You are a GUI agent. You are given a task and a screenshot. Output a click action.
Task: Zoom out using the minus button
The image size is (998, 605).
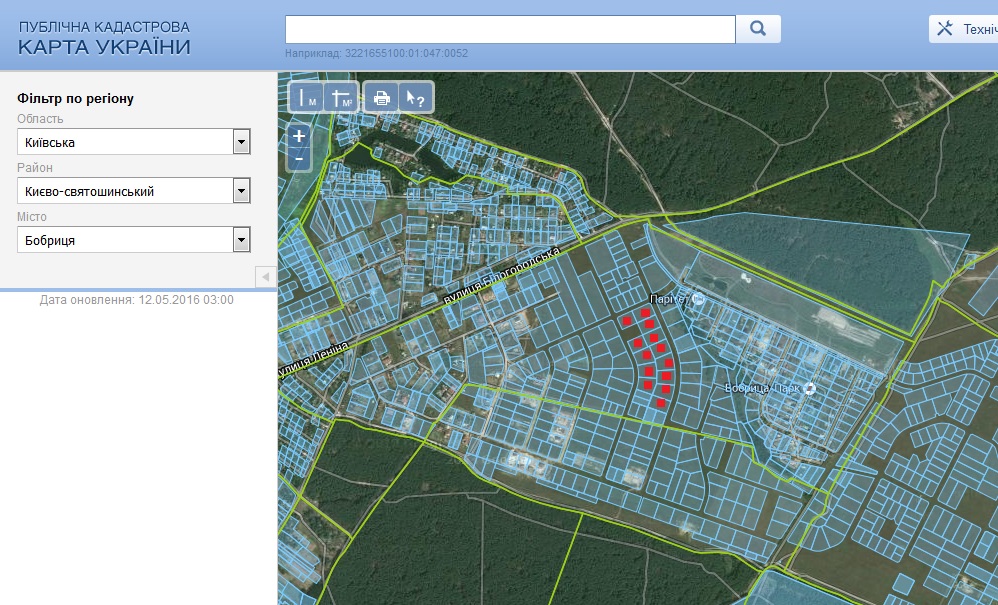(299, 159)
